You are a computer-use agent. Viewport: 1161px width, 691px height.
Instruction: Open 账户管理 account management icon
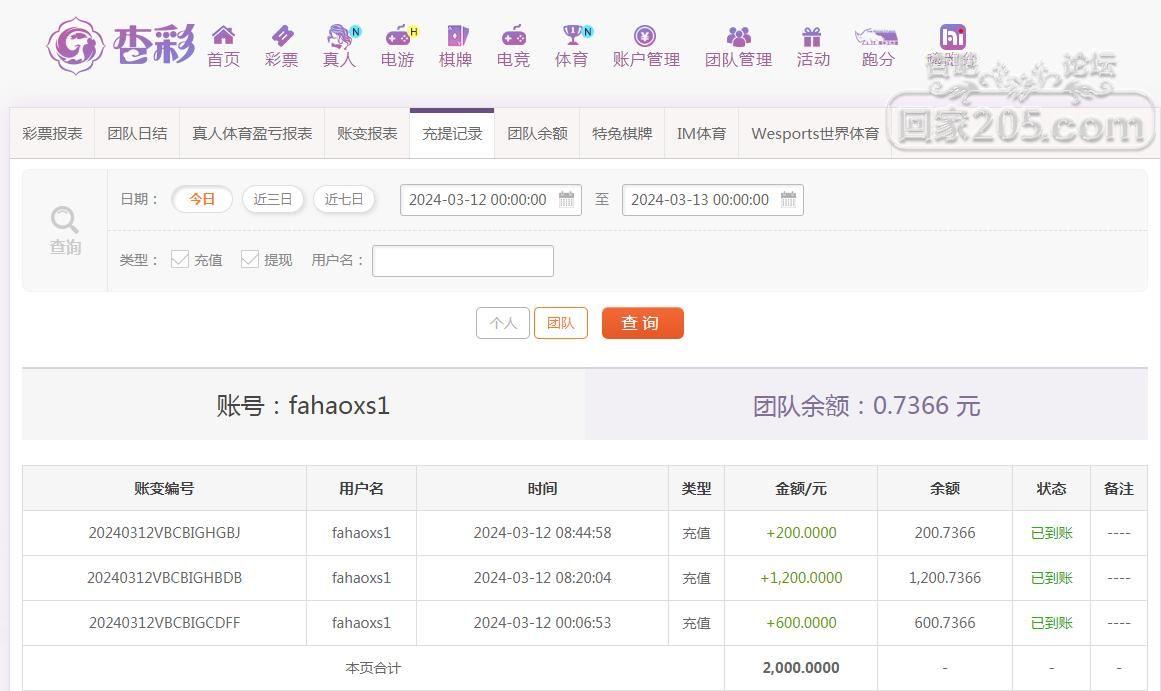[645, 37]
